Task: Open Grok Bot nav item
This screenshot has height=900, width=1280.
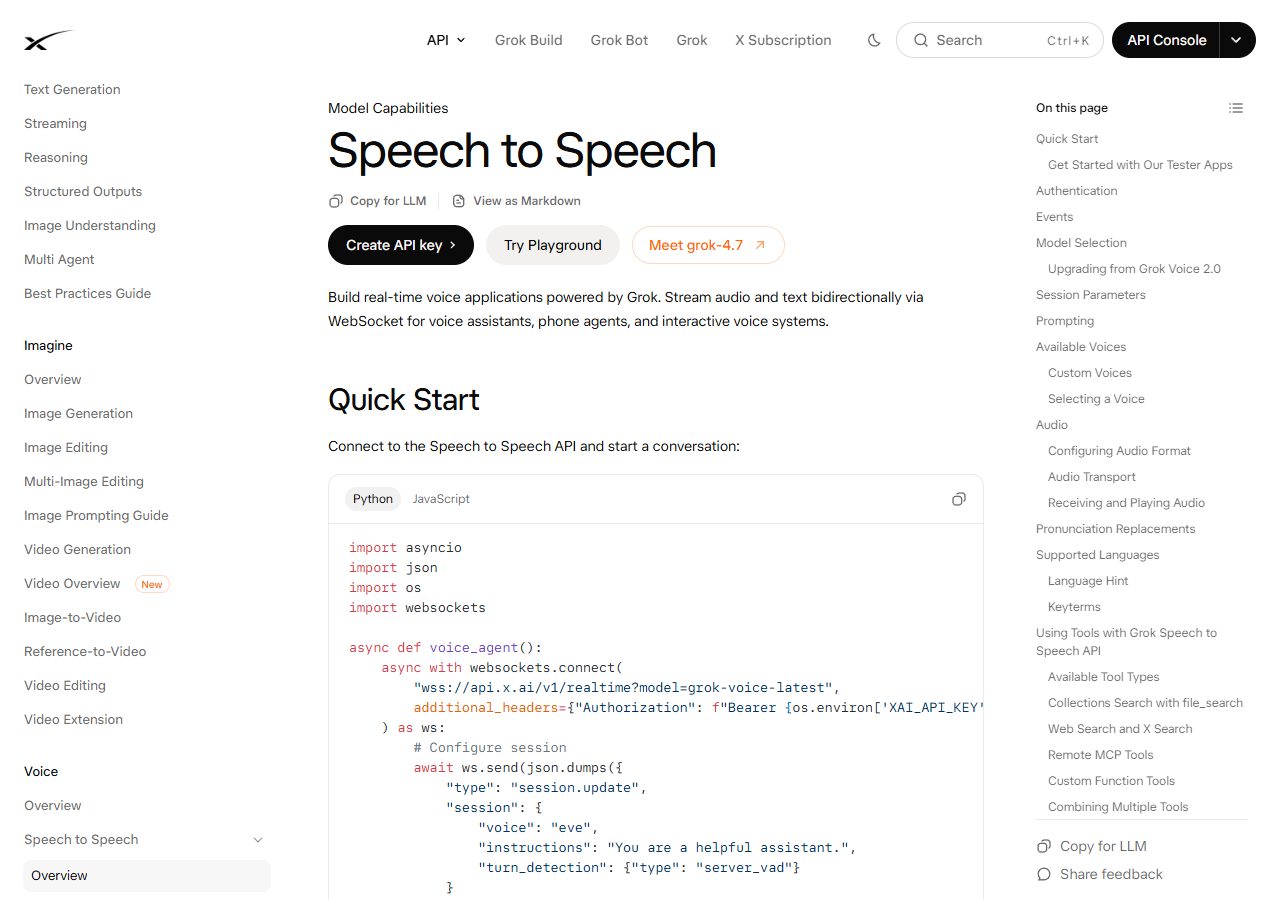Action: (620, 40)
